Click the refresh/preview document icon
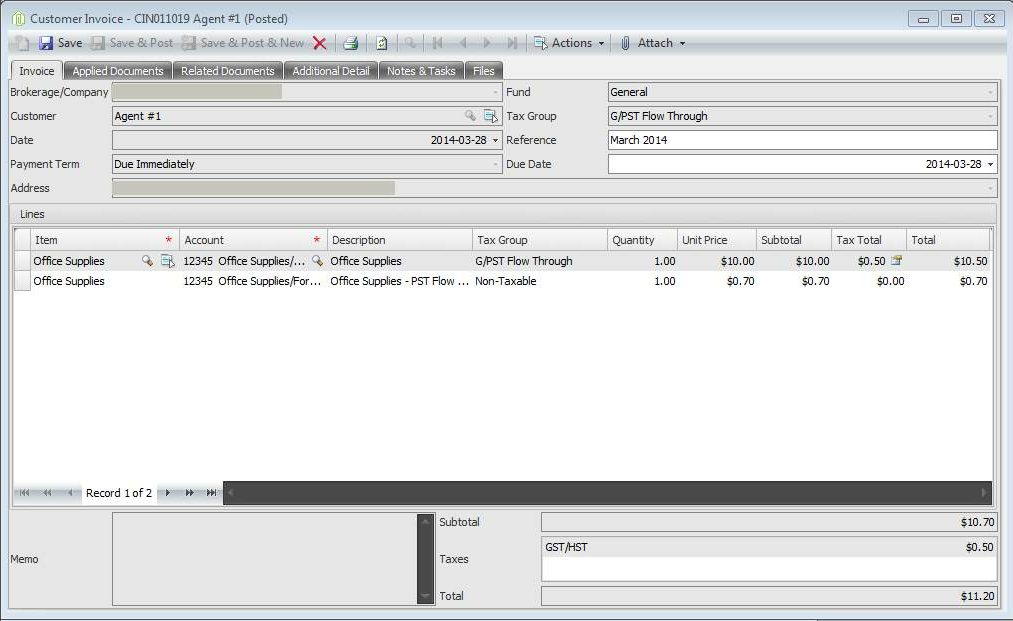This screenshot has height=621, width=1013. pos(382,43)
